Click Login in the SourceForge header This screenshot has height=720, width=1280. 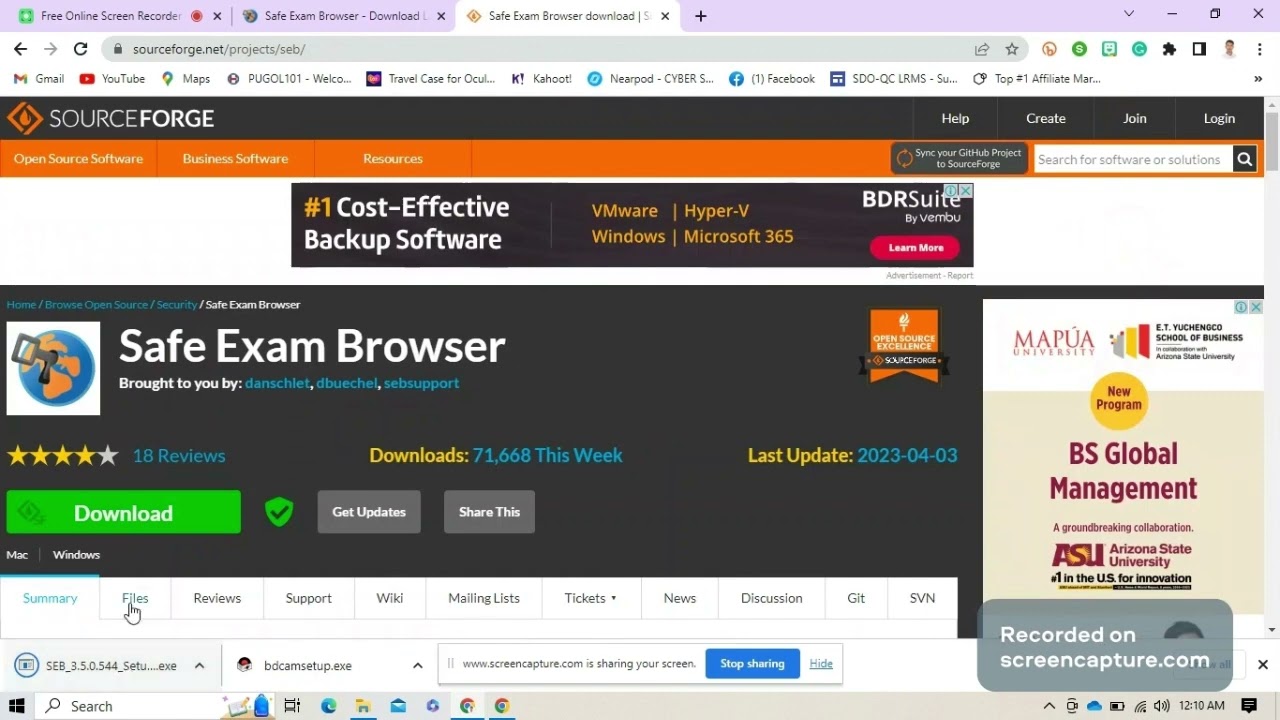(x=1219, y=118)
